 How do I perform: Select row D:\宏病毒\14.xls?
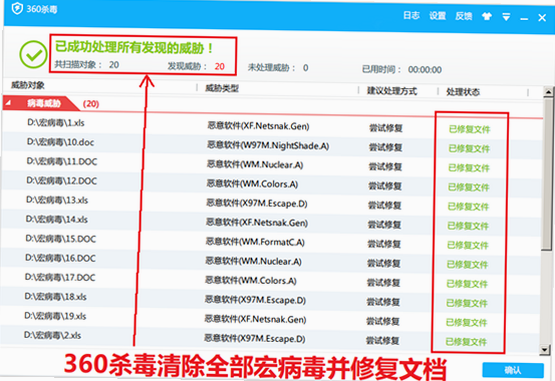pyautogui.click(x=270, y=221)
